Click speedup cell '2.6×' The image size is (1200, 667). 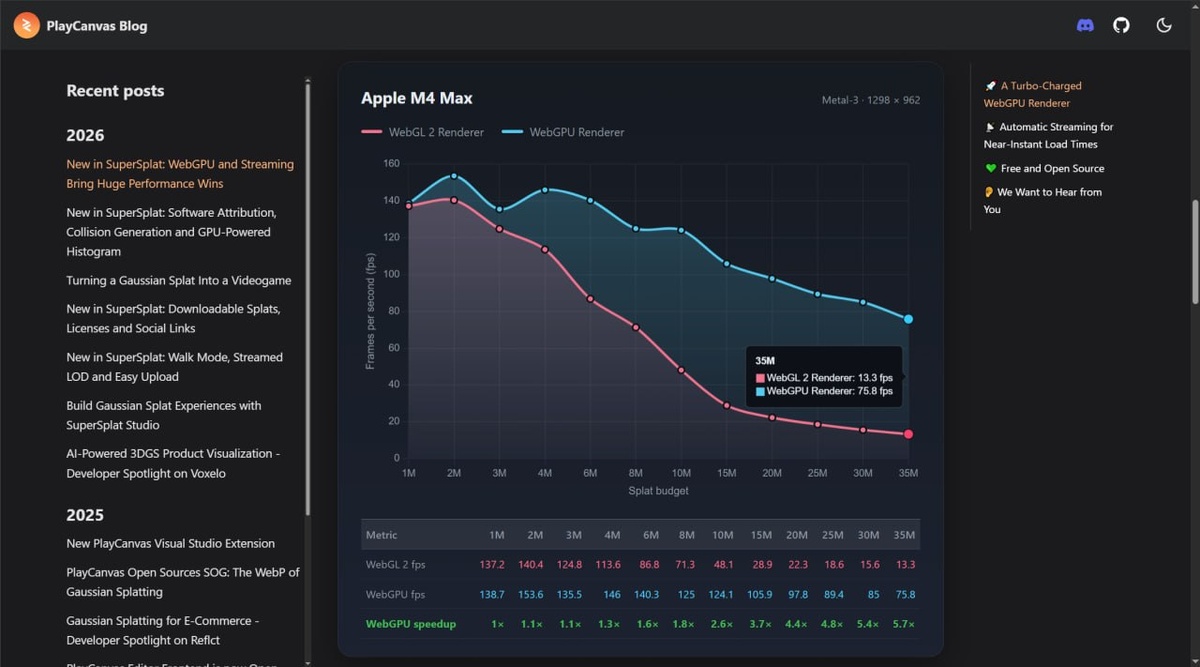[x=720, y=624]
